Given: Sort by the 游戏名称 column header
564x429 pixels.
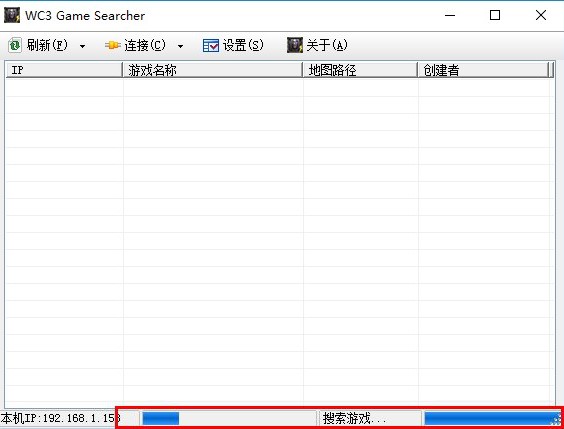Looking at the screenshot, I should [213, 70].
